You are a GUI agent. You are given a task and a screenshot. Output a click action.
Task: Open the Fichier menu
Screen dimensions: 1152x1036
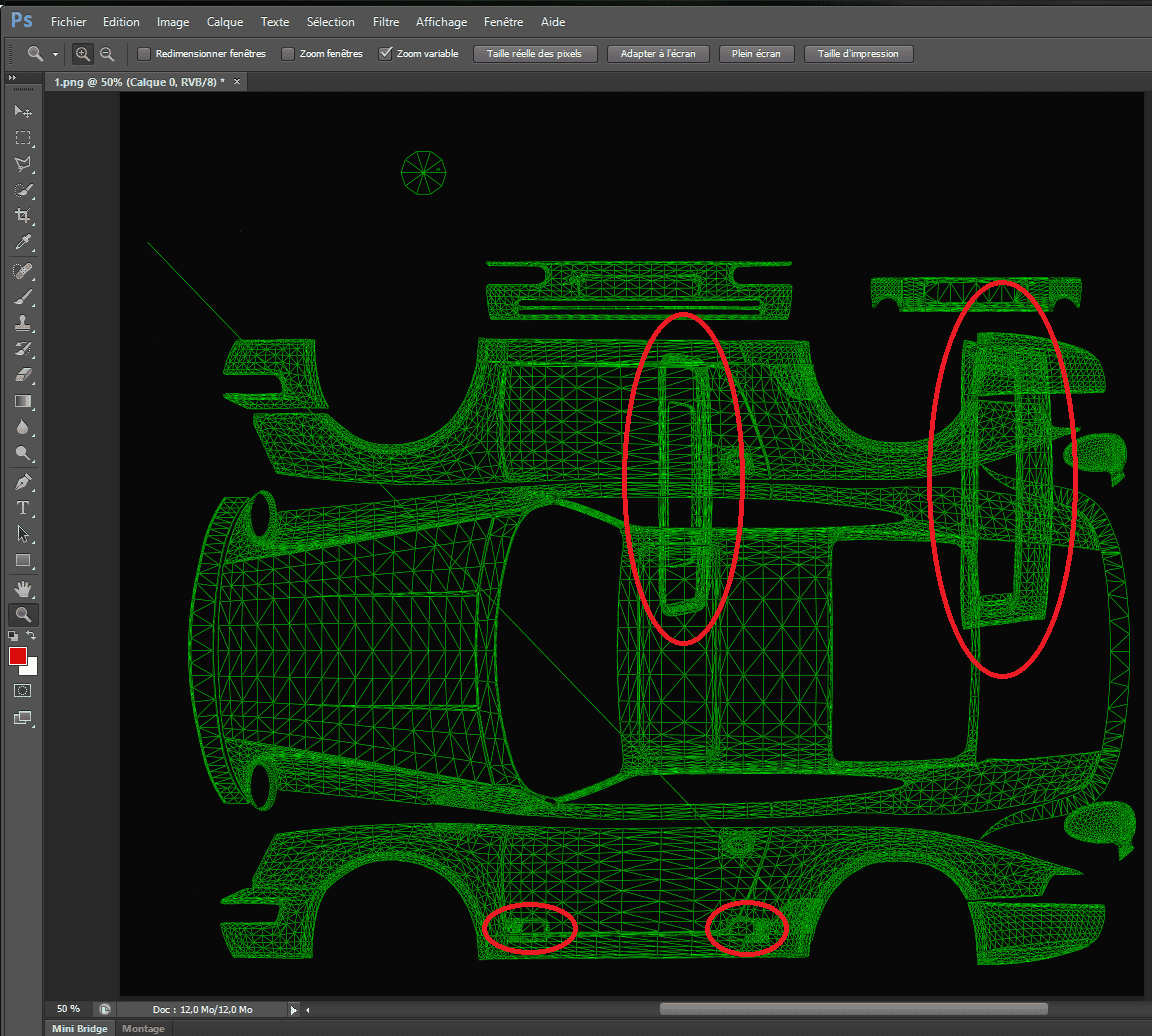pyautogui.click(x=68, y=22)
